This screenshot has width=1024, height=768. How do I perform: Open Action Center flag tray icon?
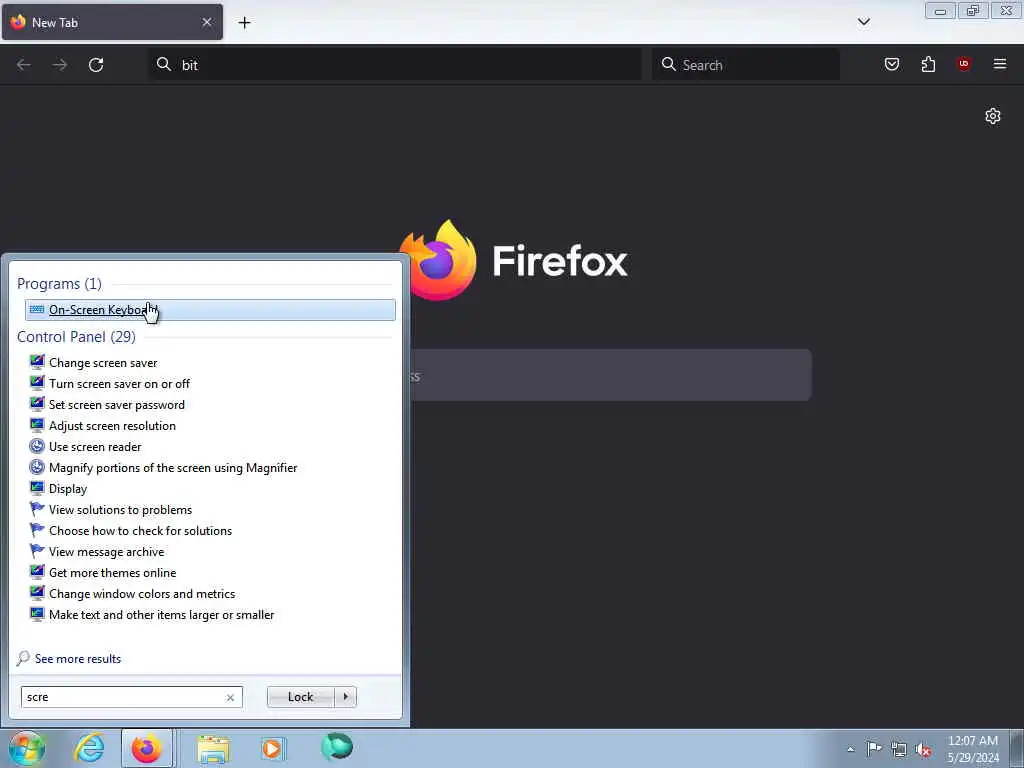click(874, 749)
